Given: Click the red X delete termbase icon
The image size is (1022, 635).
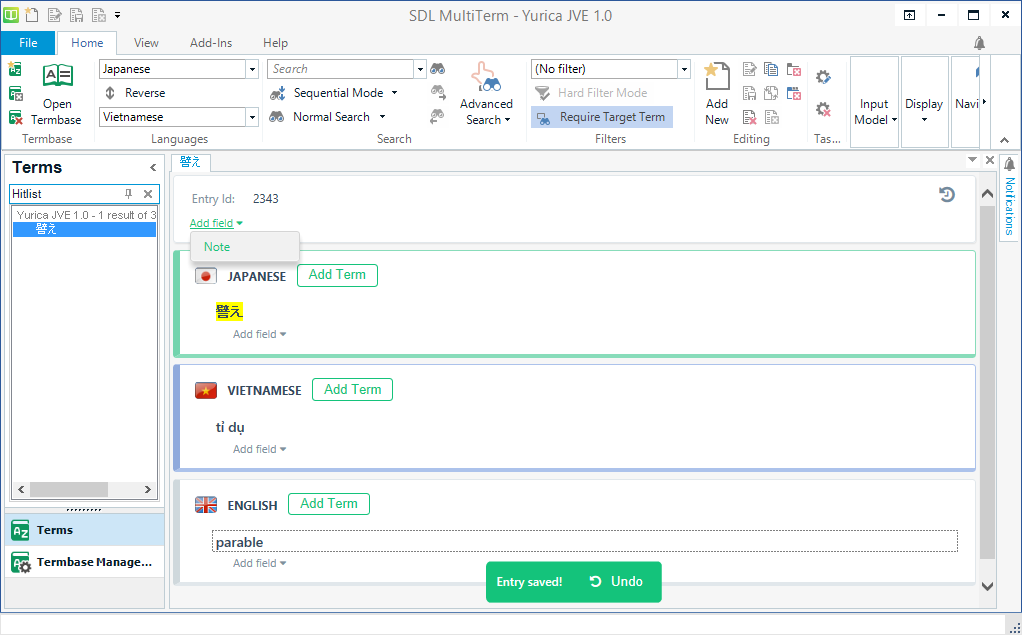Looking at the screenshot, I should pos(16,117).
